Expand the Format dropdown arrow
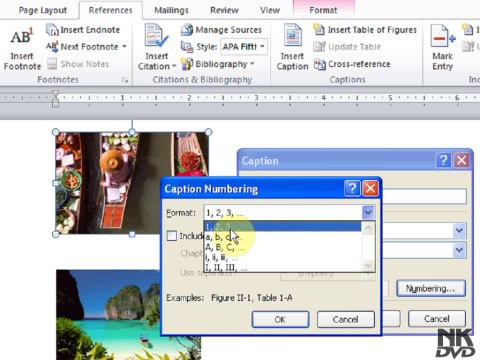This screenshot has height=360, width=480. coord(368,212)
